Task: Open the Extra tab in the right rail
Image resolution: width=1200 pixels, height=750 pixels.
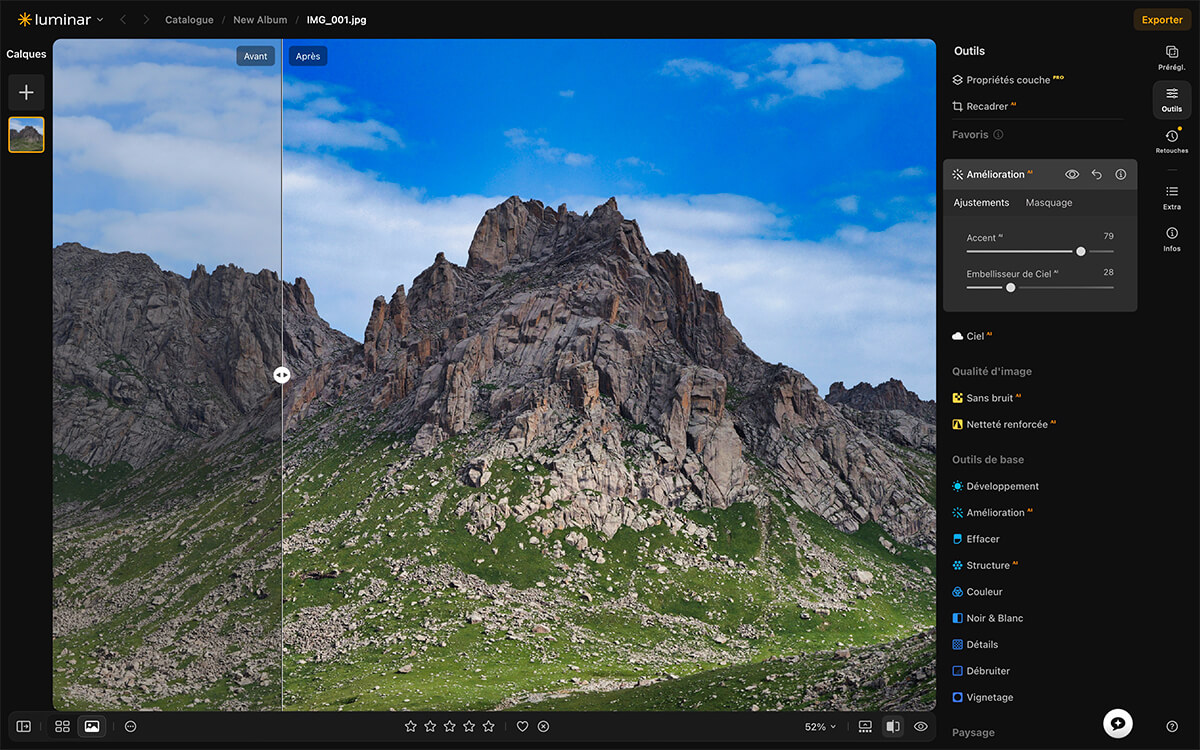Action: coord(1172,197)
